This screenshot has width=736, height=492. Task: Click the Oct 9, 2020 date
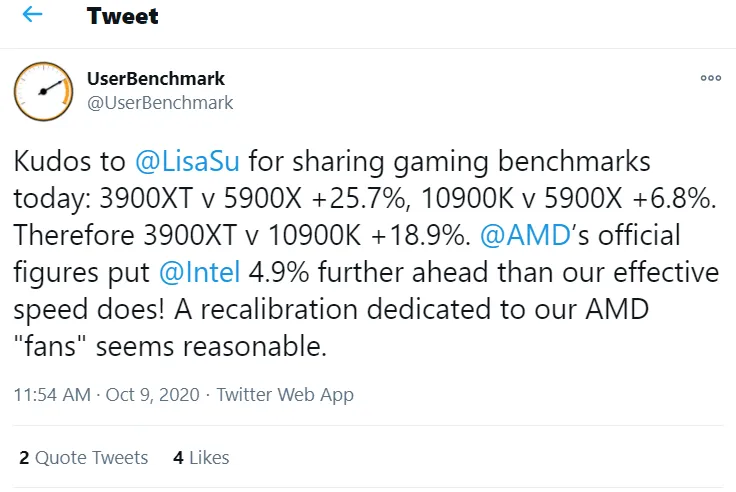click(148, 395)
